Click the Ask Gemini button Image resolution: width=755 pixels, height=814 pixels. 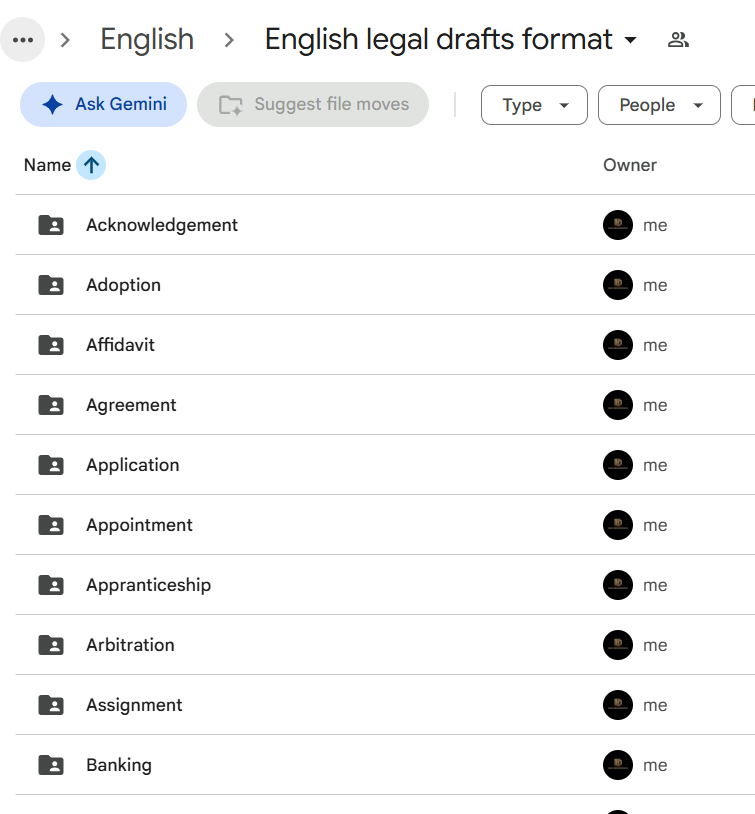click(103, 104)
